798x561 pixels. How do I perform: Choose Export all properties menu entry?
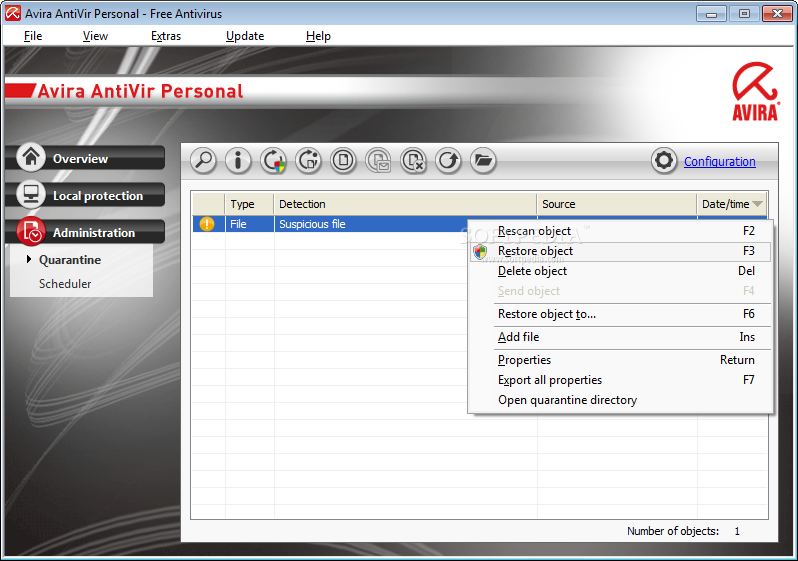[620, 380]
